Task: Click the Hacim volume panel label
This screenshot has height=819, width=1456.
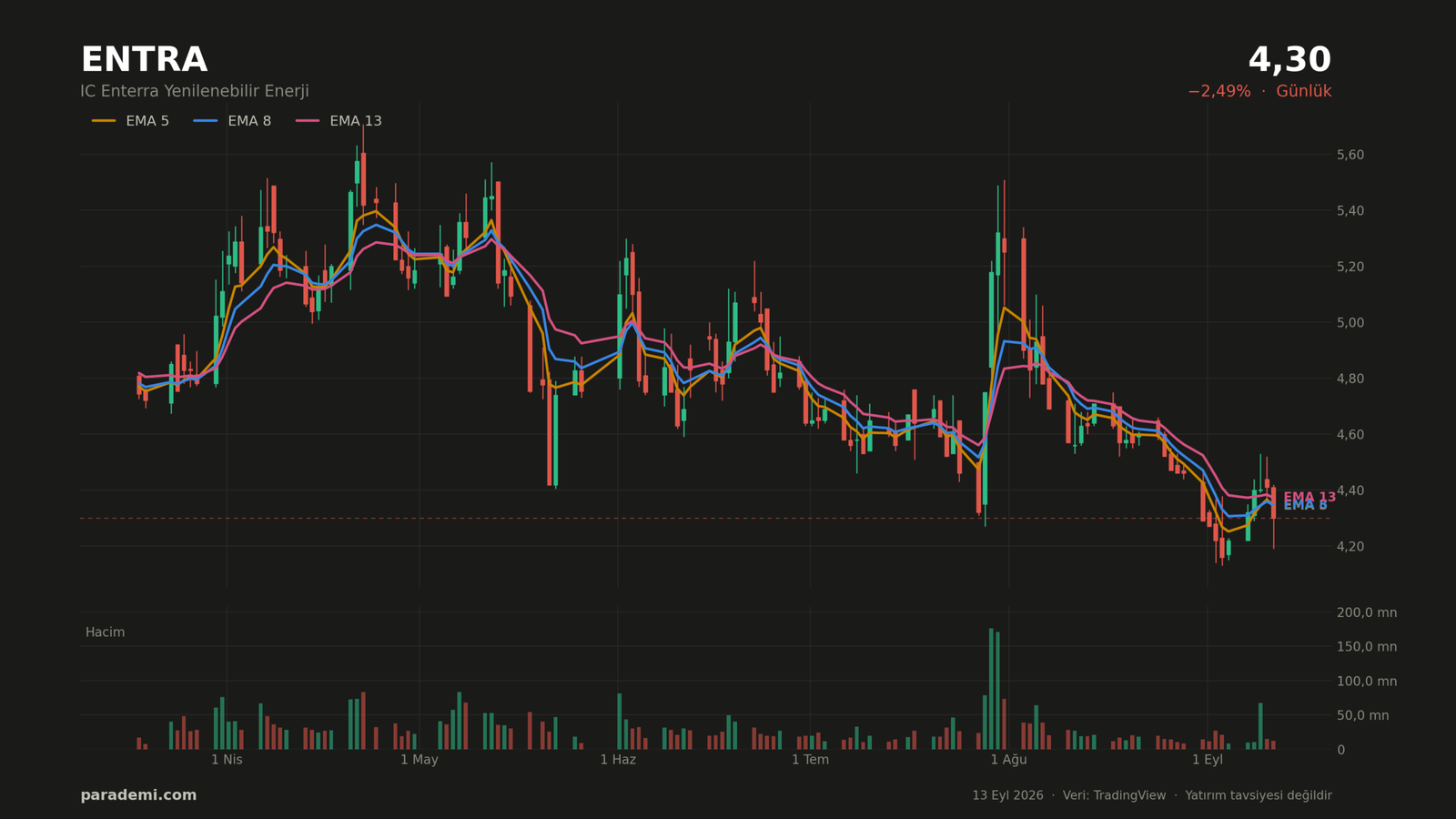Action: [x=105, y=632]
